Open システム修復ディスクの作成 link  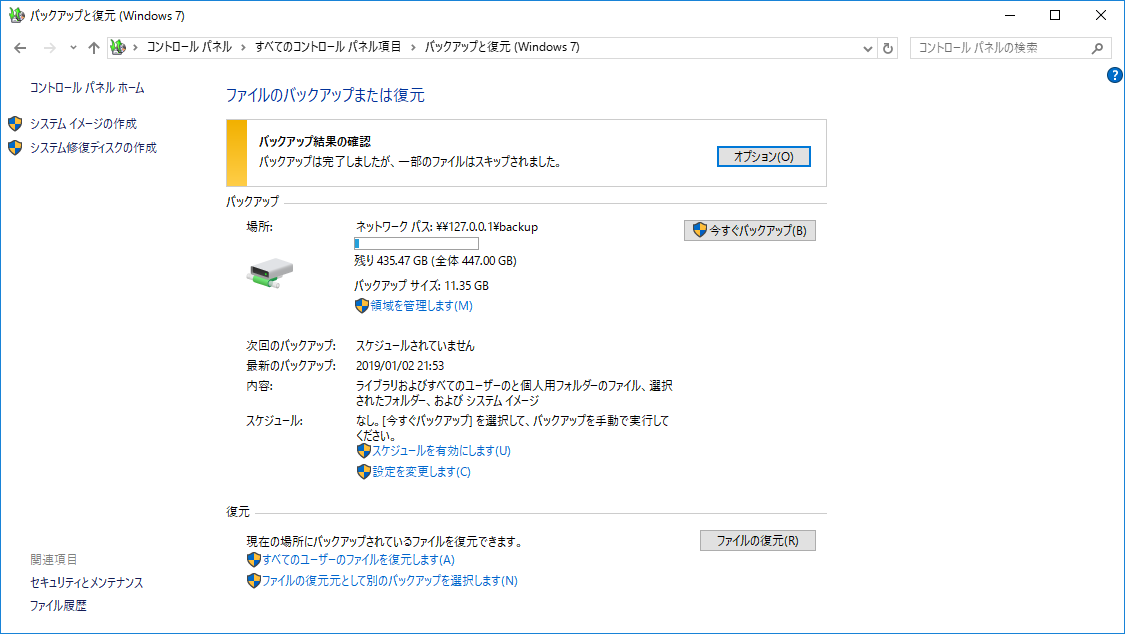click(93, 148)
